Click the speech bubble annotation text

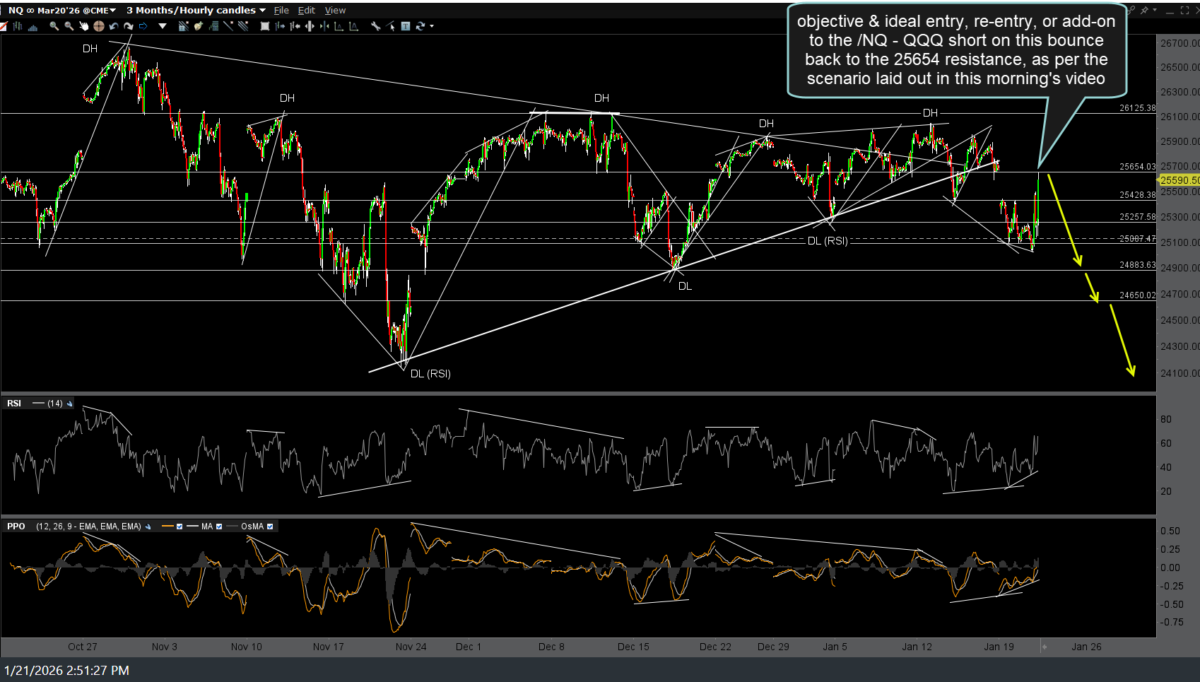[x=954, y=50]
